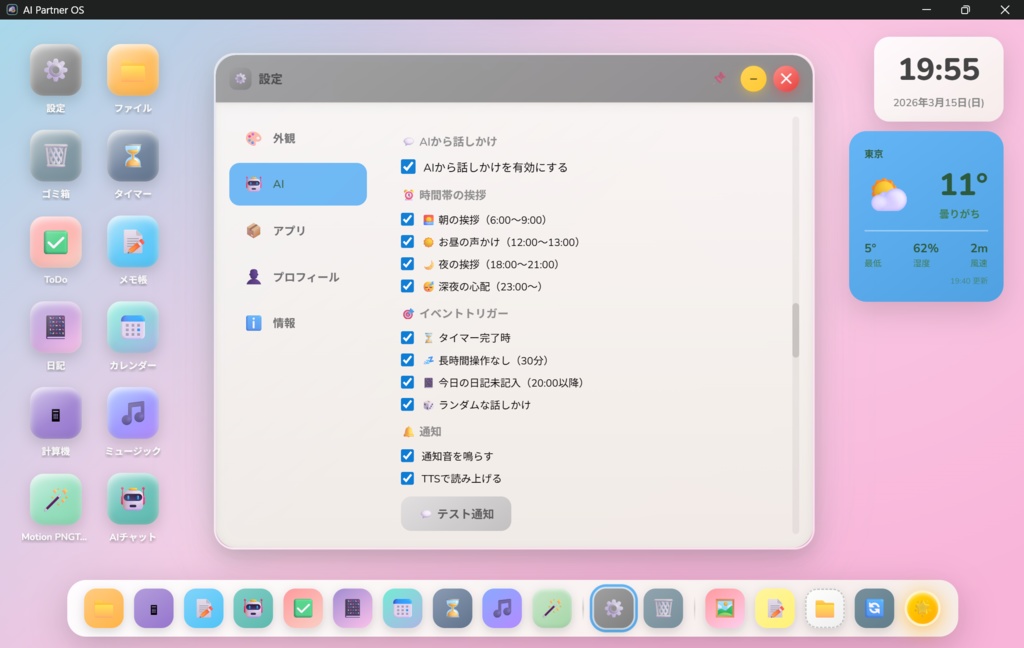
Task: Turn off TTSで読み上げる notification option
Action: (x=406, y=478)
